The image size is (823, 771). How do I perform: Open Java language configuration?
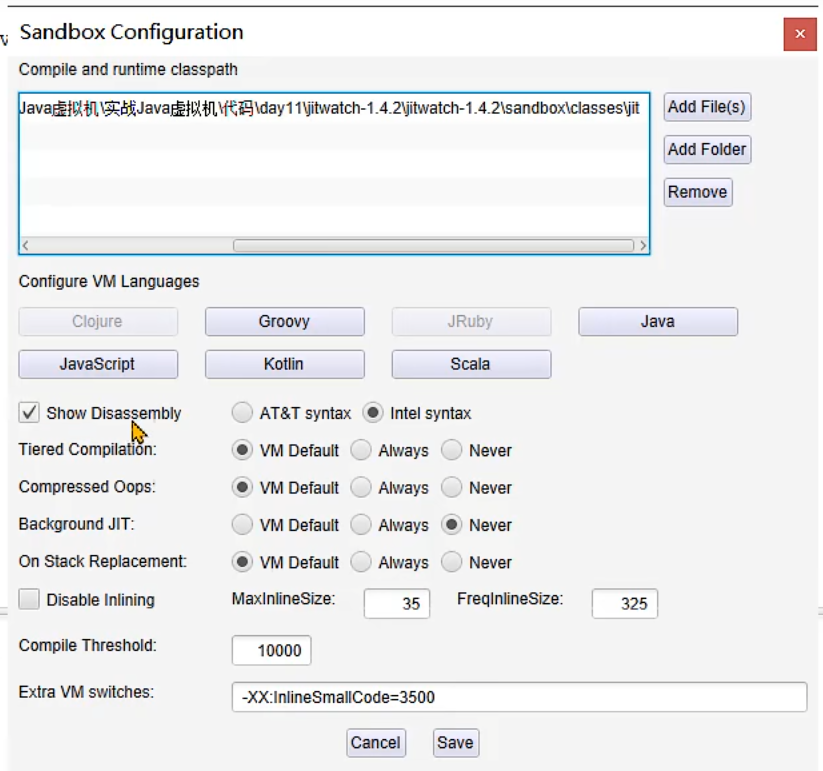point(657,322)
